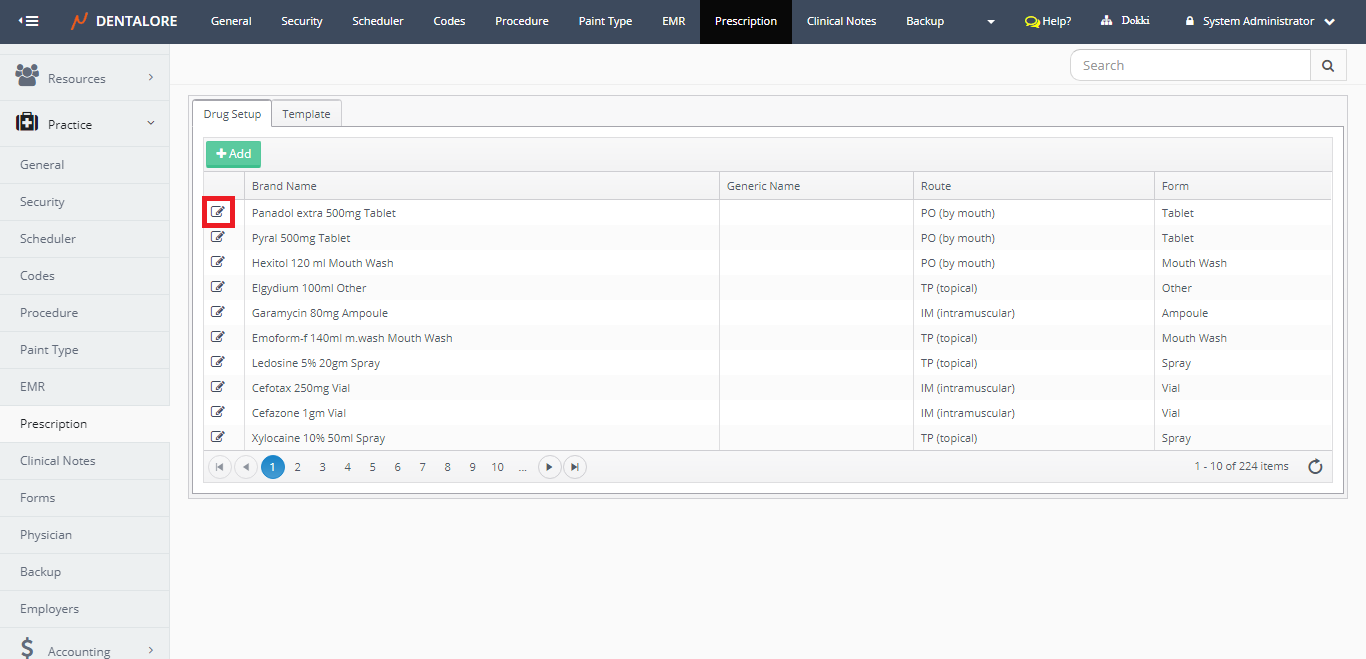1366x659 pixels.
Task: Refresh the drug list grid
Action: coord(1315,466)
